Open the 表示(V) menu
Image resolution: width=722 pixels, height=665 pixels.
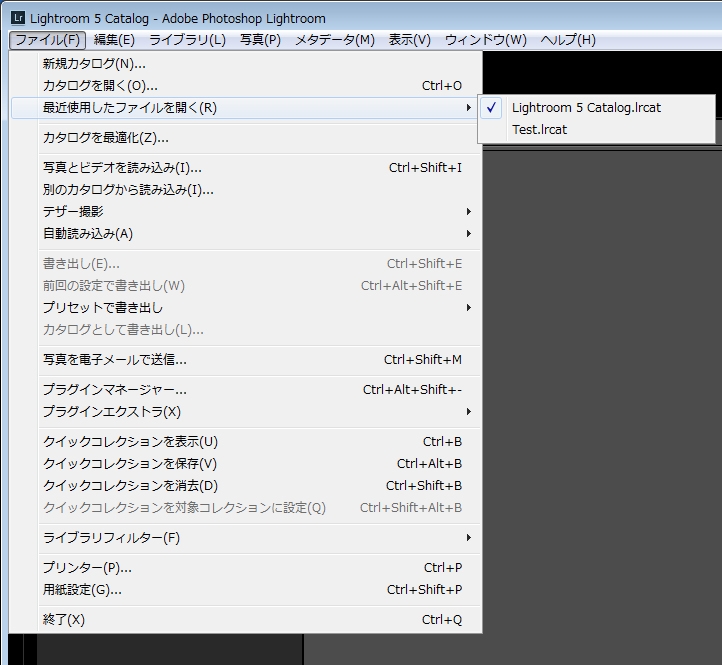click(409, 40)
